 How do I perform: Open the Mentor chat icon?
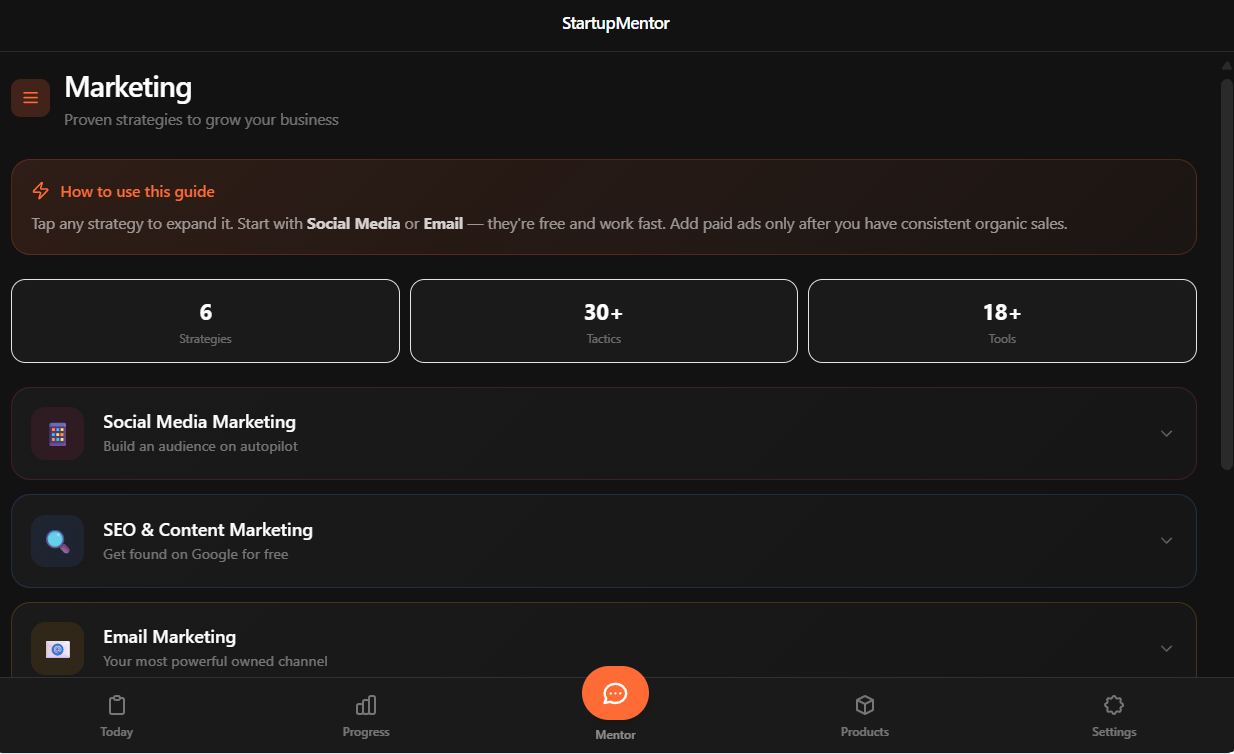pos(615,692)
